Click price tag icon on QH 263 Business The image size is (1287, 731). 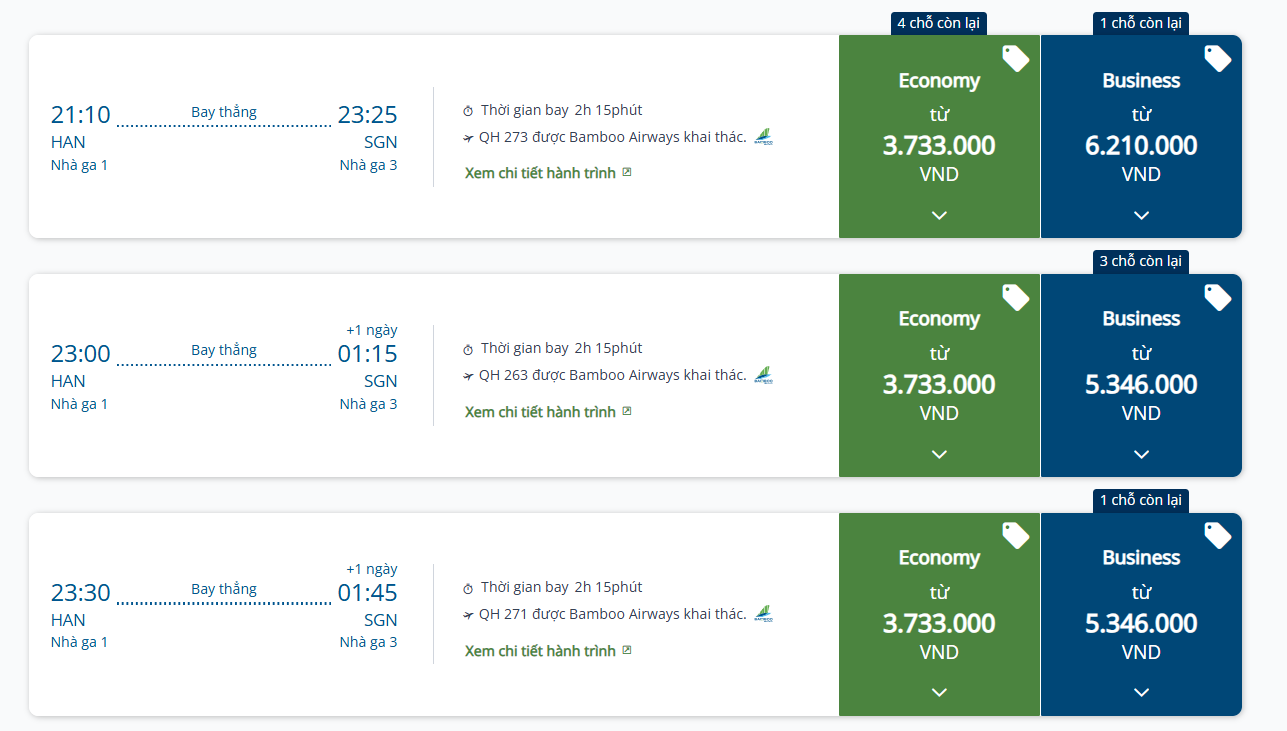click(1217, 297)
